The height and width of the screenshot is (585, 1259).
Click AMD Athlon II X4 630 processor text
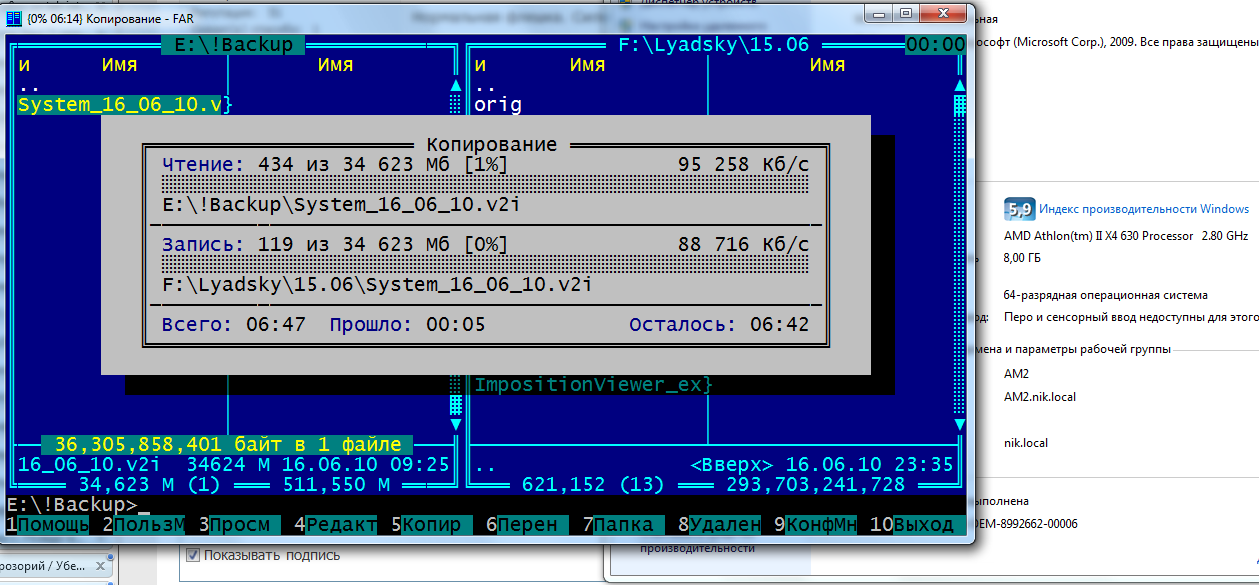point(1126,236)
